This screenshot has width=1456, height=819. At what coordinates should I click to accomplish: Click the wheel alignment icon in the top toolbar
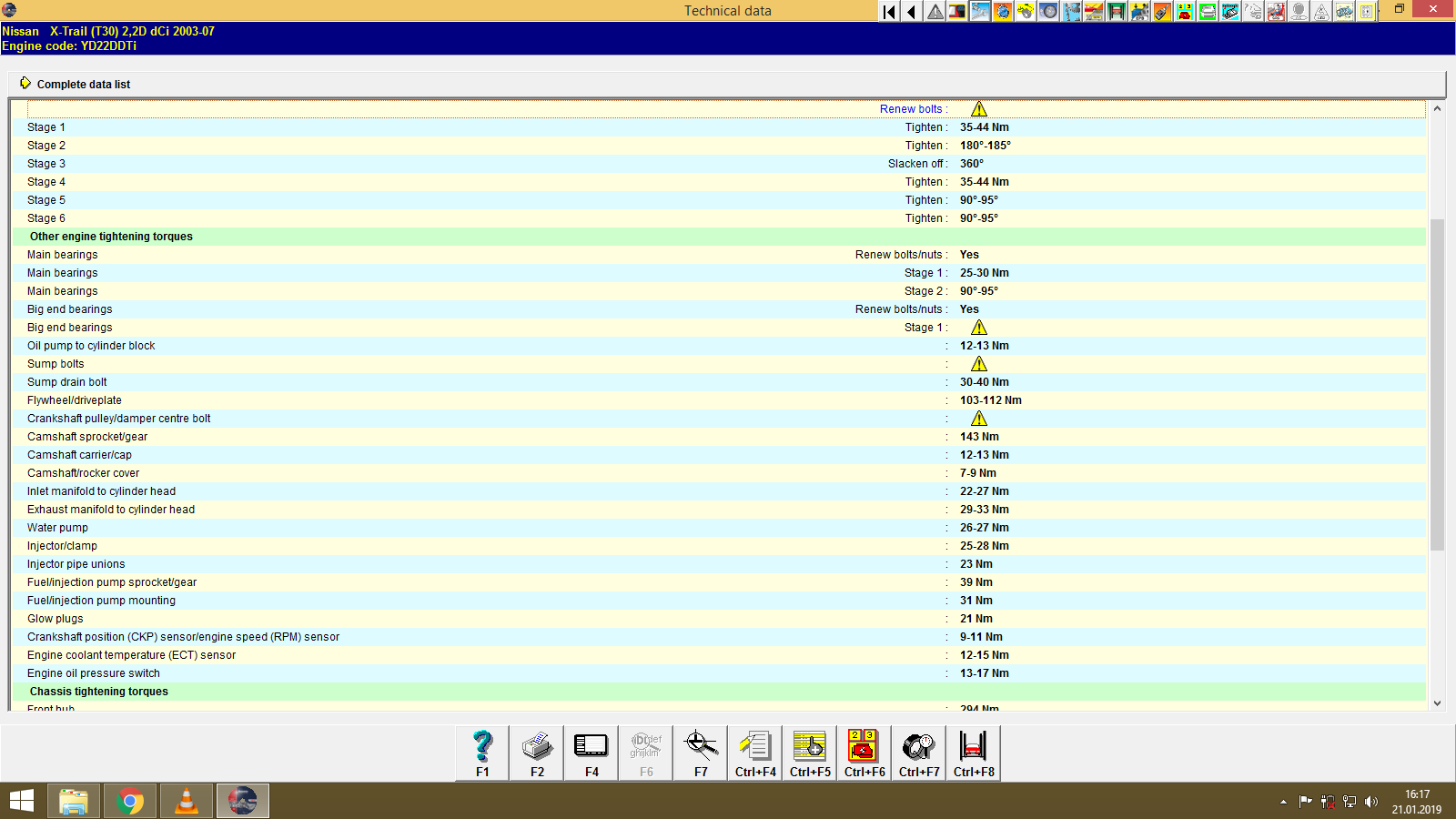[1048, 12]
